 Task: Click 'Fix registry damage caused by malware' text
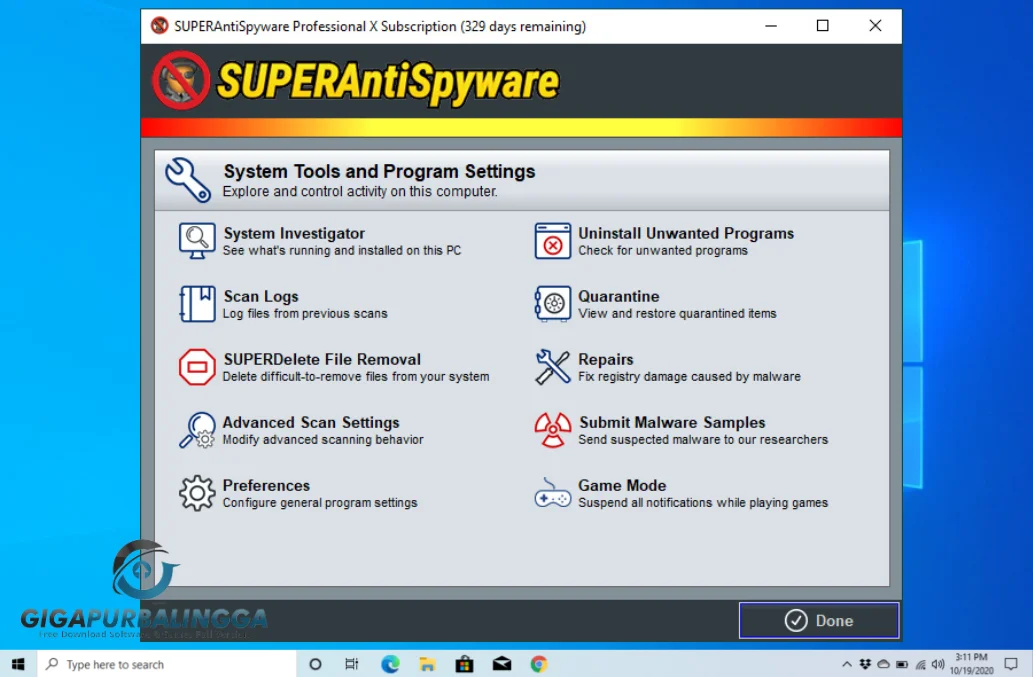point(690,377)
